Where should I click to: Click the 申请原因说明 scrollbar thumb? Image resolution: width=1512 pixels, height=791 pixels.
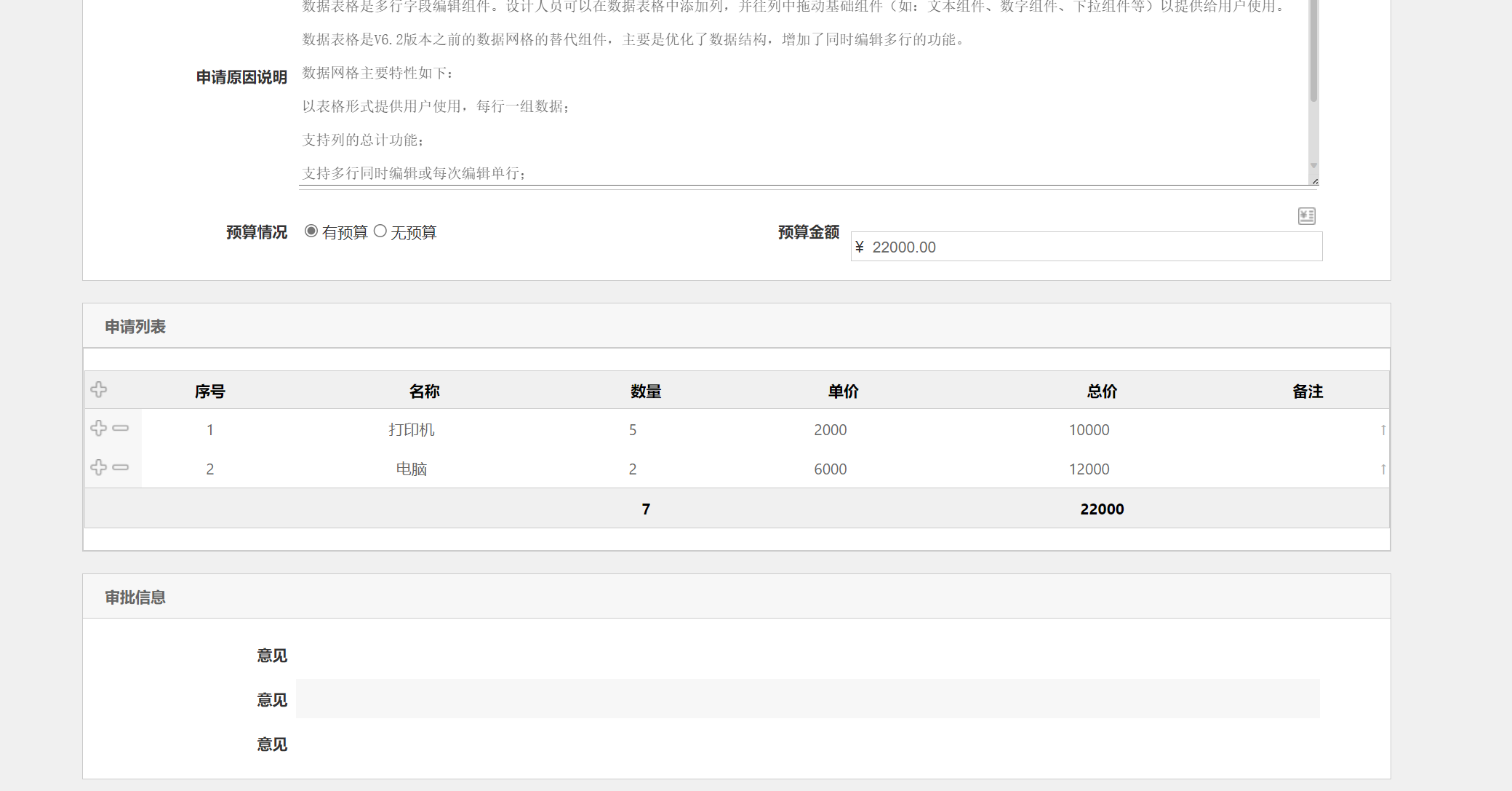1313,51
